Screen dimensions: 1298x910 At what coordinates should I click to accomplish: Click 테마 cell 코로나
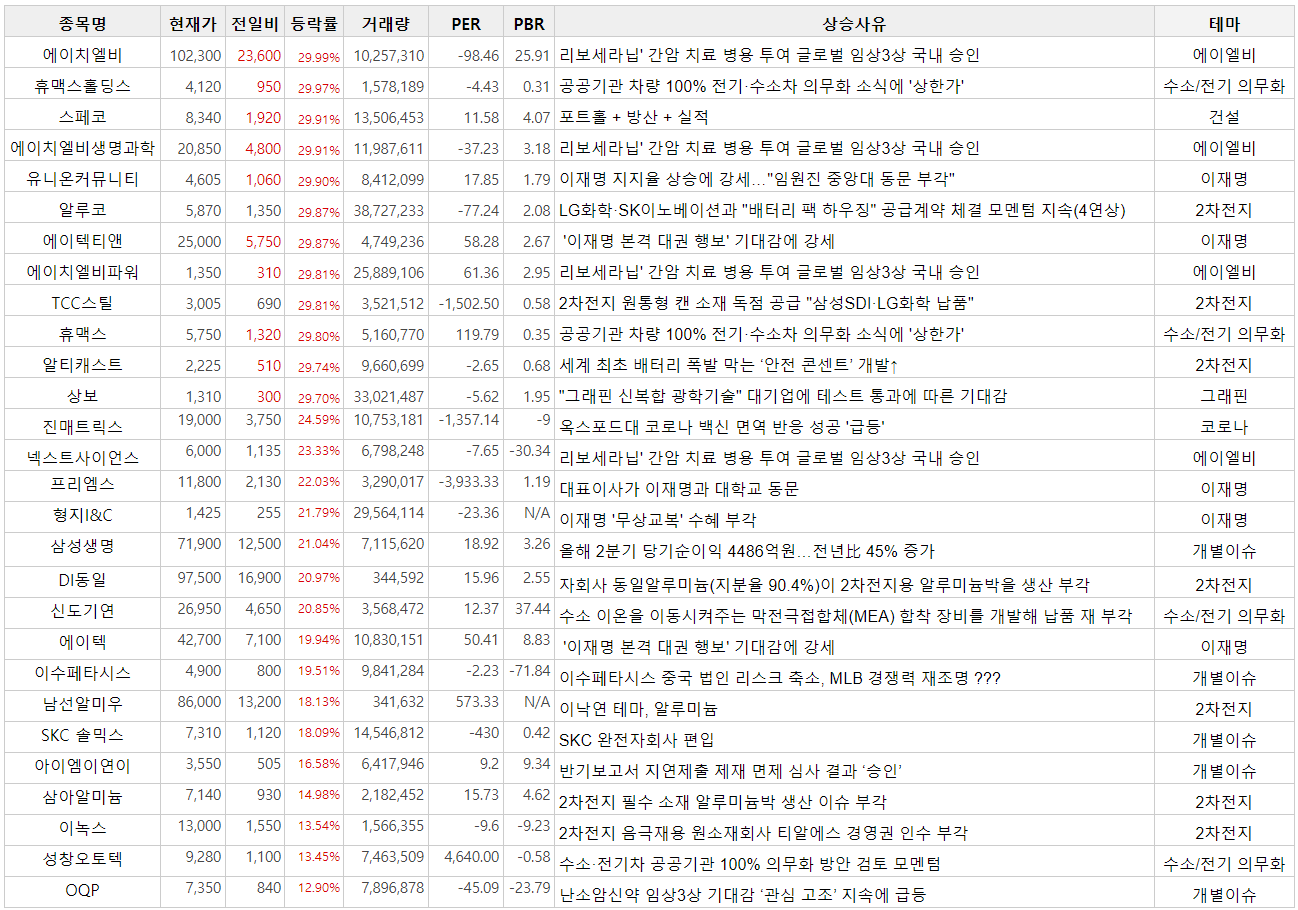[x=1224, y=427]
